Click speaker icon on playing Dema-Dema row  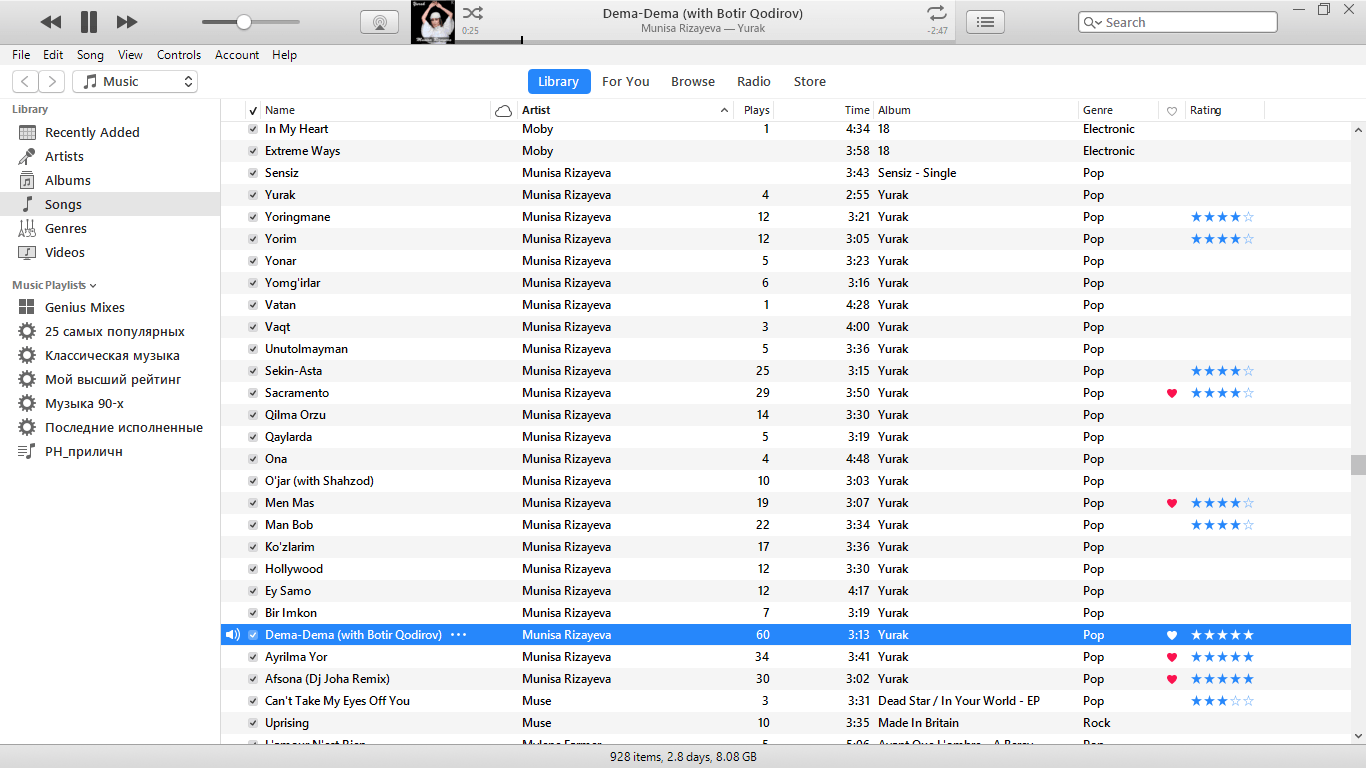(232, 635)
